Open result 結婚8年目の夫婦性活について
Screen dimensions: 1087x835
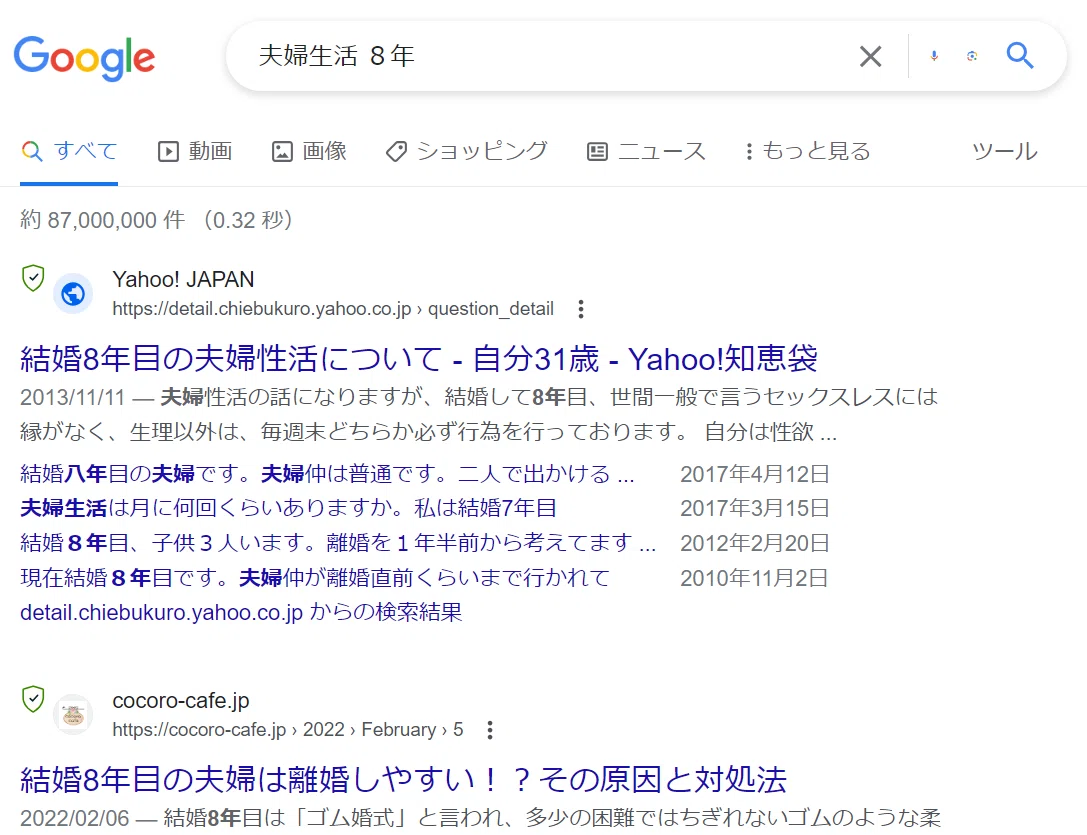click(x=419, y=359)
